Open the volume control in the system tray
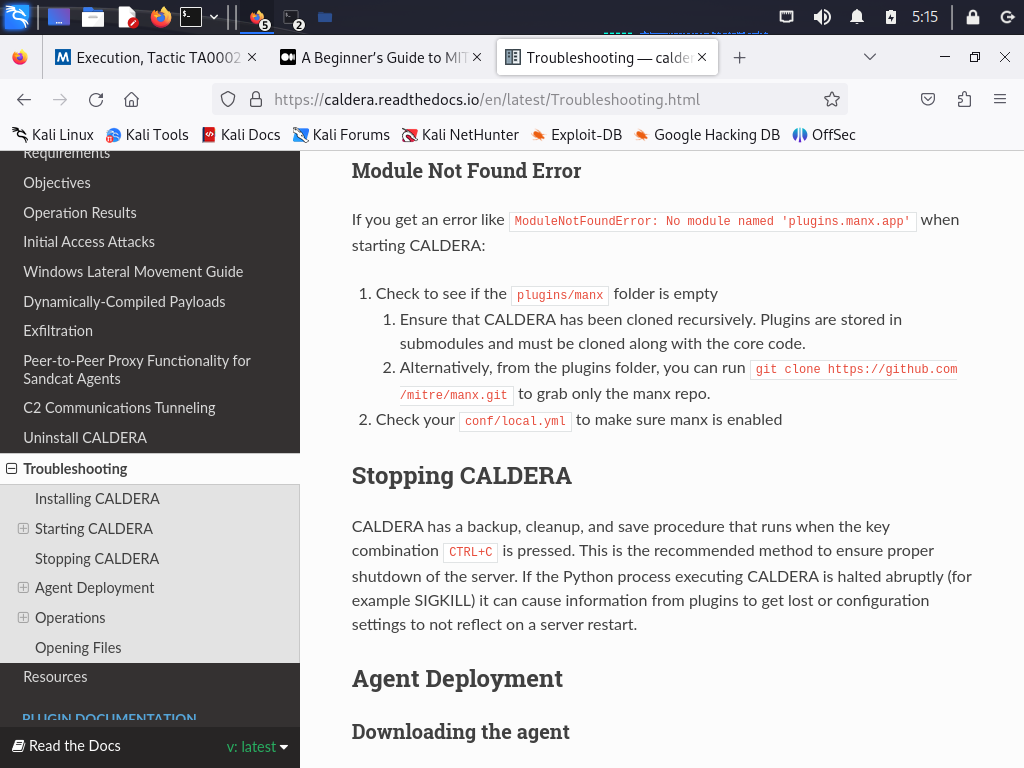1024x768 pixels. click(822, 15)
